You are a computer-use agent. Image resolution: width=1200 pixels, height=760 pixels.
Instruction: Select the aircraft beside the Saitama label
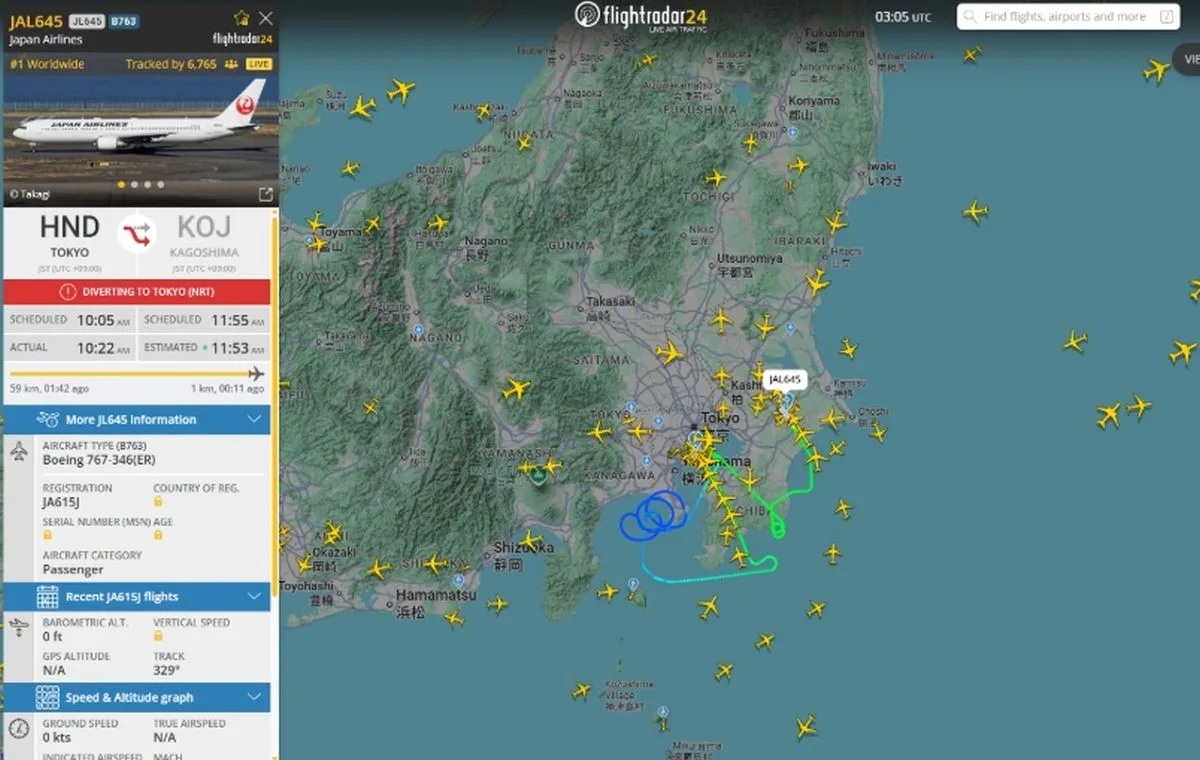click(669, 352)
